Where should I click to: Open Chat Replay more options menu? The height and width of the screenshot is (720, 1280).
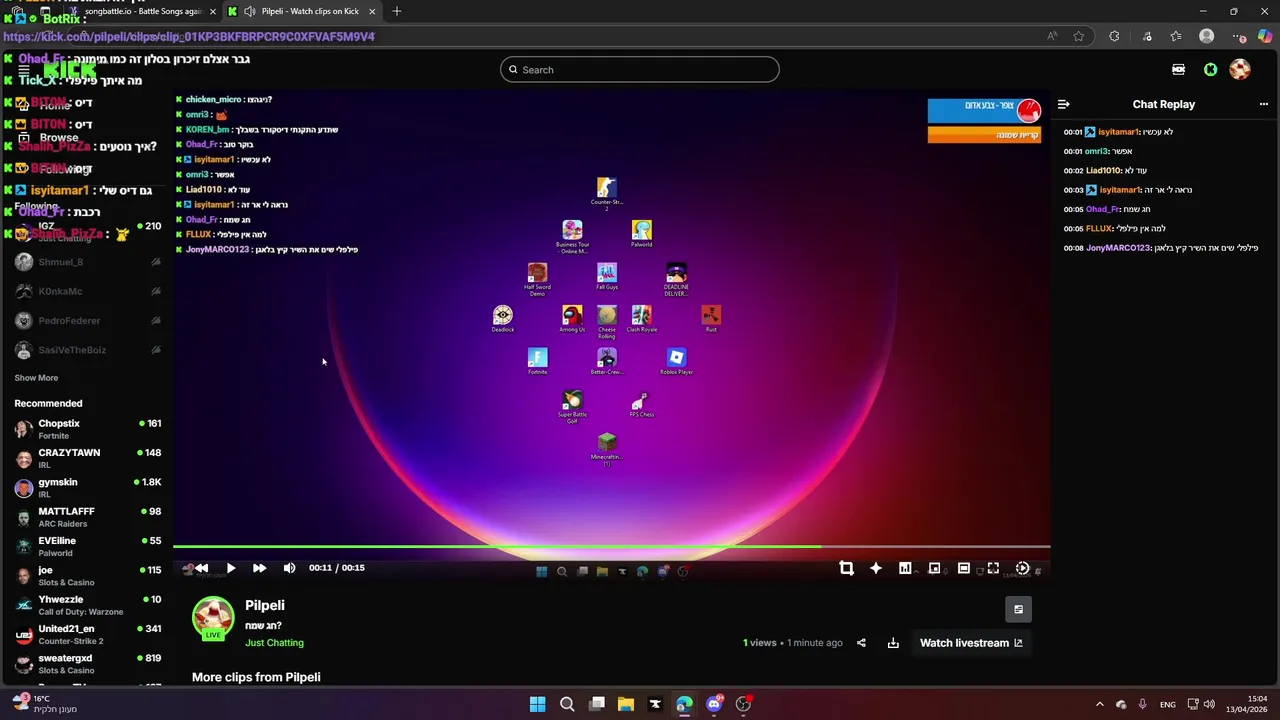pyautogui.click(x=1264, y=104)
